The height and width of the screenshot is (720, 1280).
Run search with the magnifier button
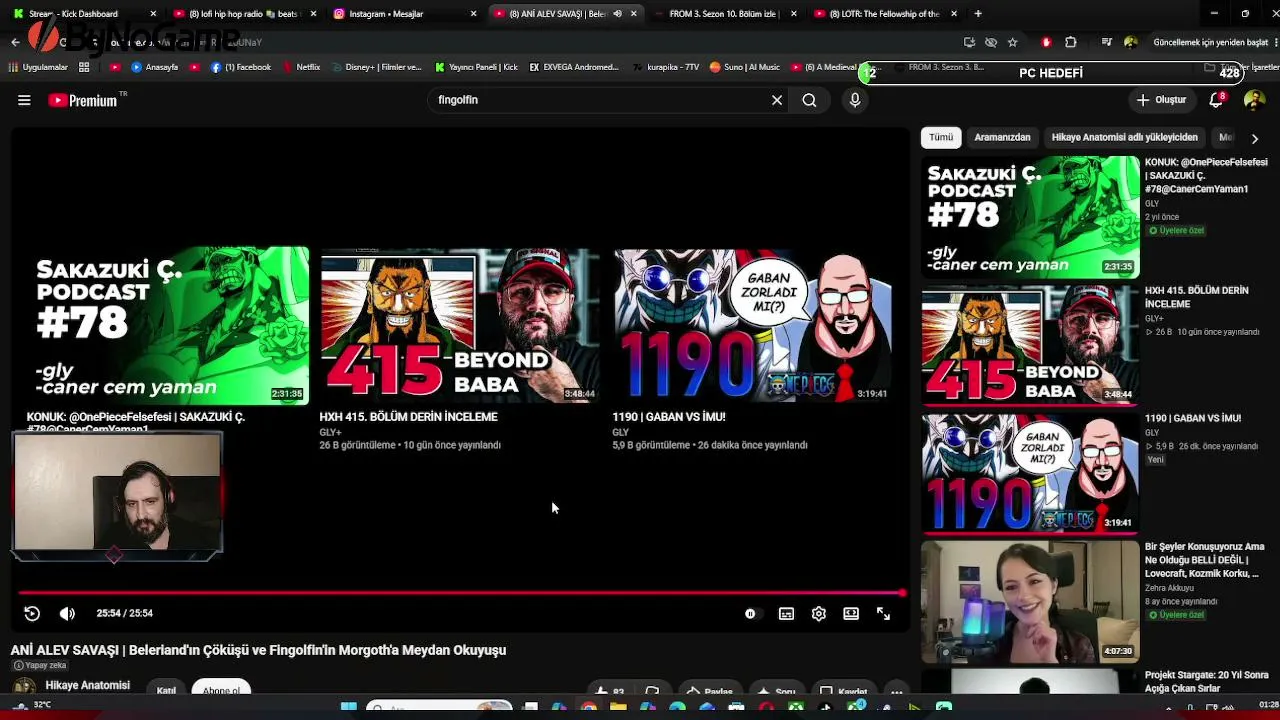tap(809, 100)
